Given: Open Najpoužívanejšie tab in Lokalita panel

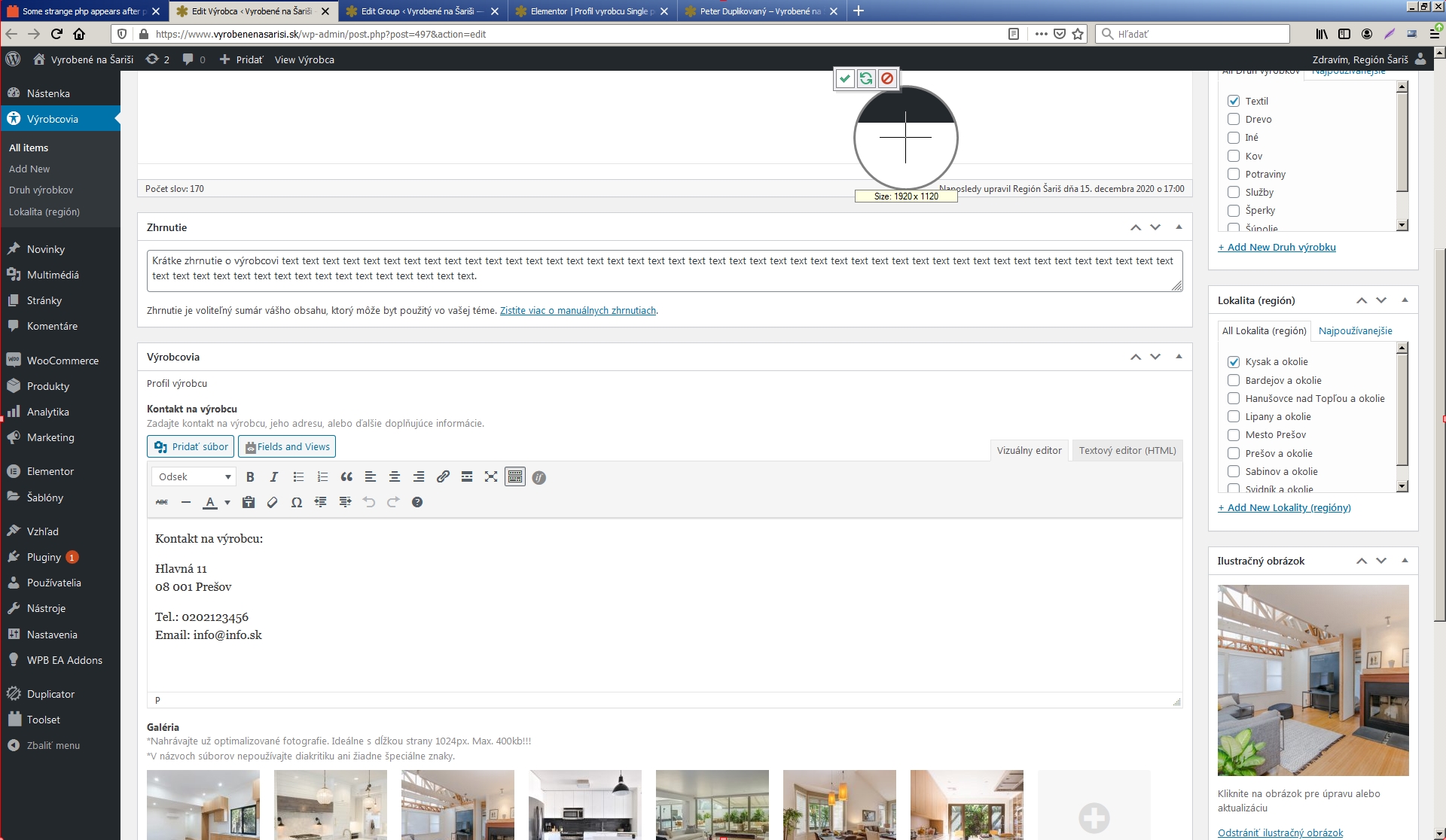Looking at the screenshot, I should click(x=1355, y=330).
